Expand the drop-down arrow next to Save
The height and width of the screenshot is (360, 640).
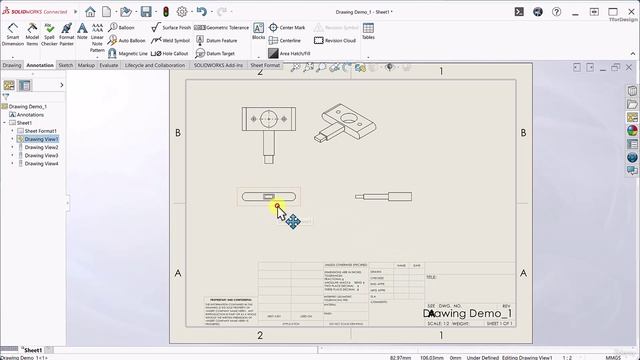tap(156, 12)
